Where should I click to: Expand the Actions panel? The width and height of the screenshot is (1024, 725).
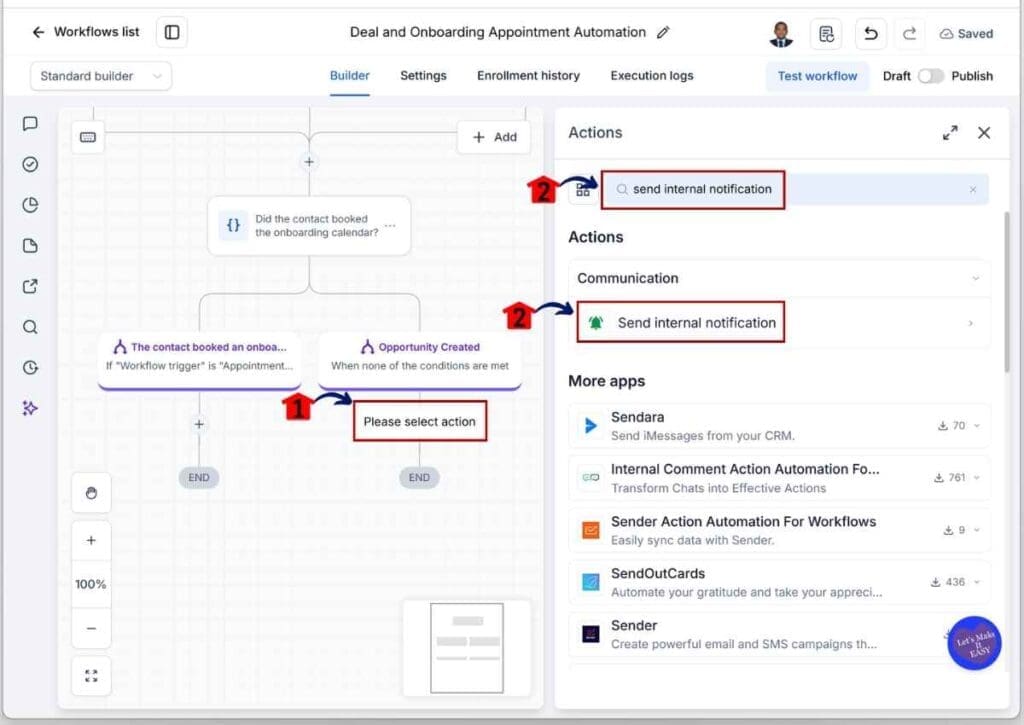pos(950,133)
